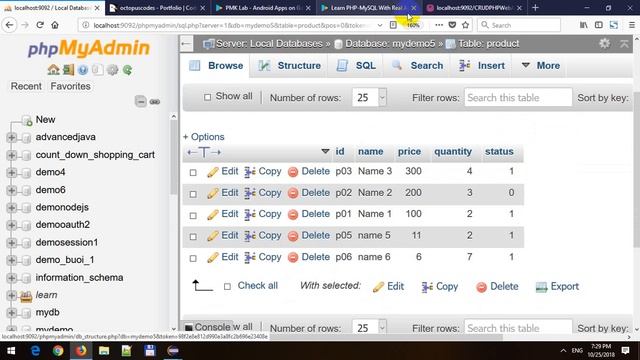
Task: Sort by quantity column header
Action: [453, 151]
